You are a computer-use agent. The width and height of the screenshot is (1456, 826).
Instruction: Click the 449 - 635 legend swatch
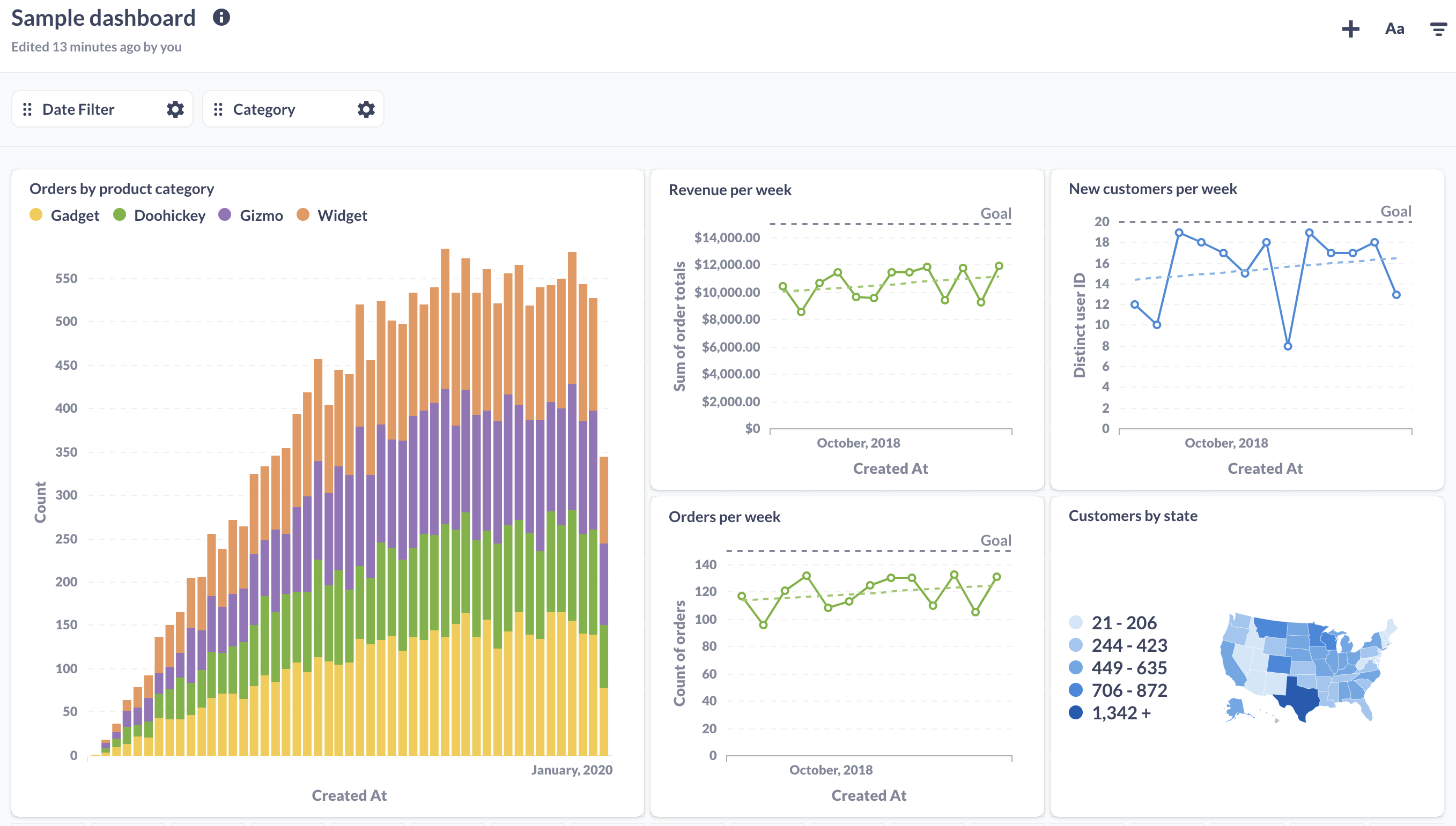click(x=1075, y=668)
